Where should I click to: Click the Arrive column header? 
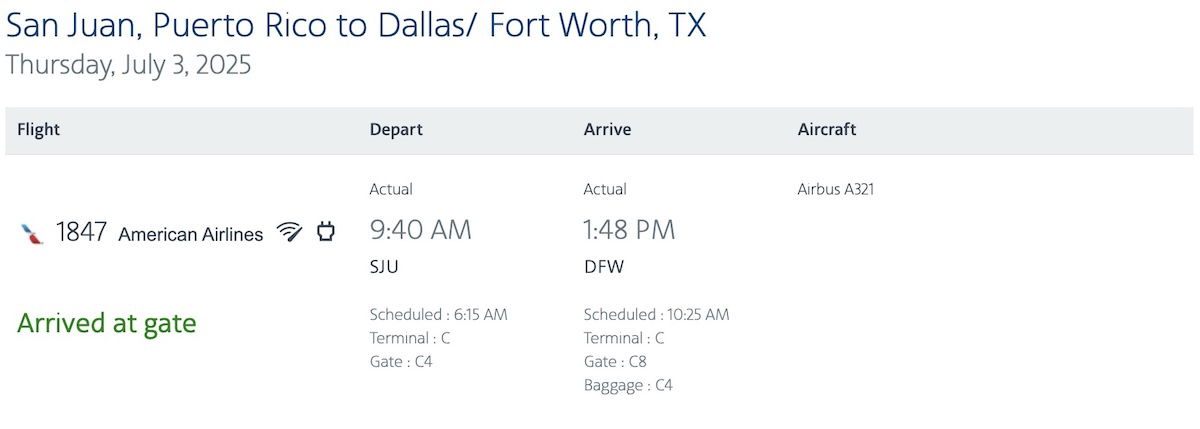607,129
